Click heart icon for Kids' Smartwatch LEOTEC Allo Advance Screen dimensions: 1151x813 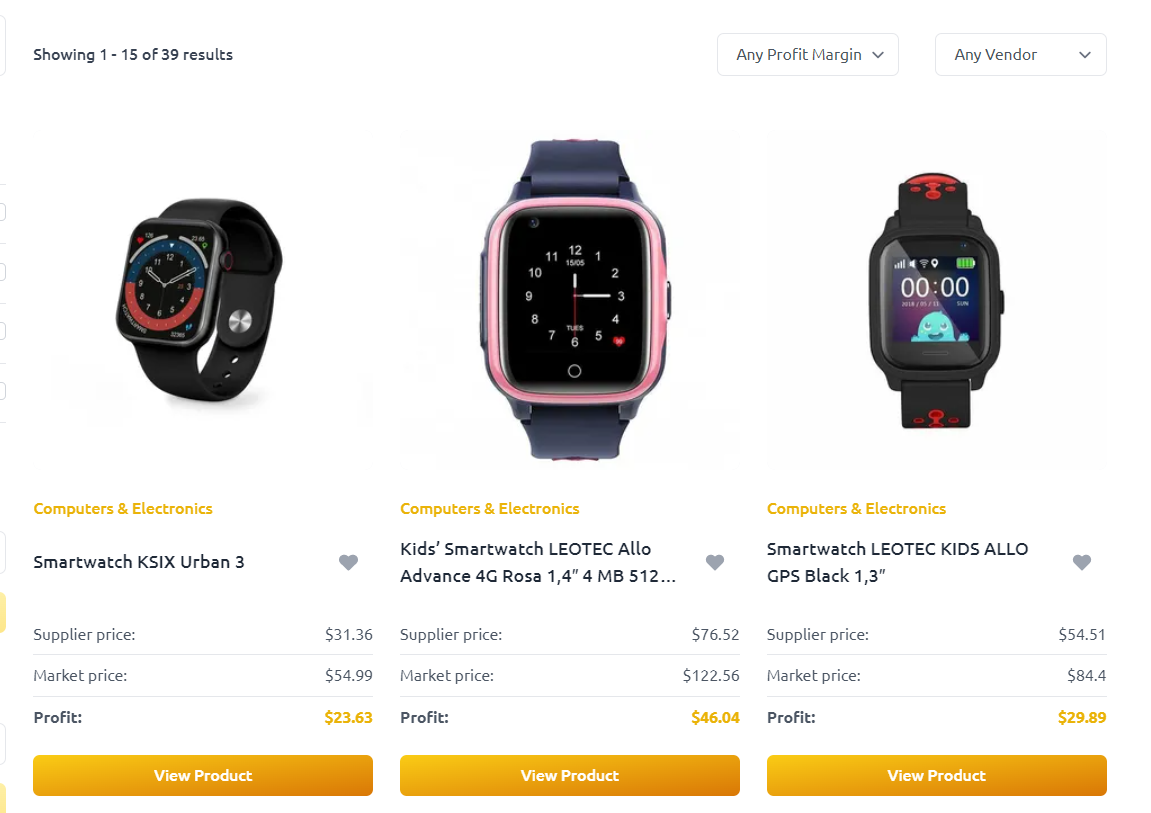click(715, 562)
